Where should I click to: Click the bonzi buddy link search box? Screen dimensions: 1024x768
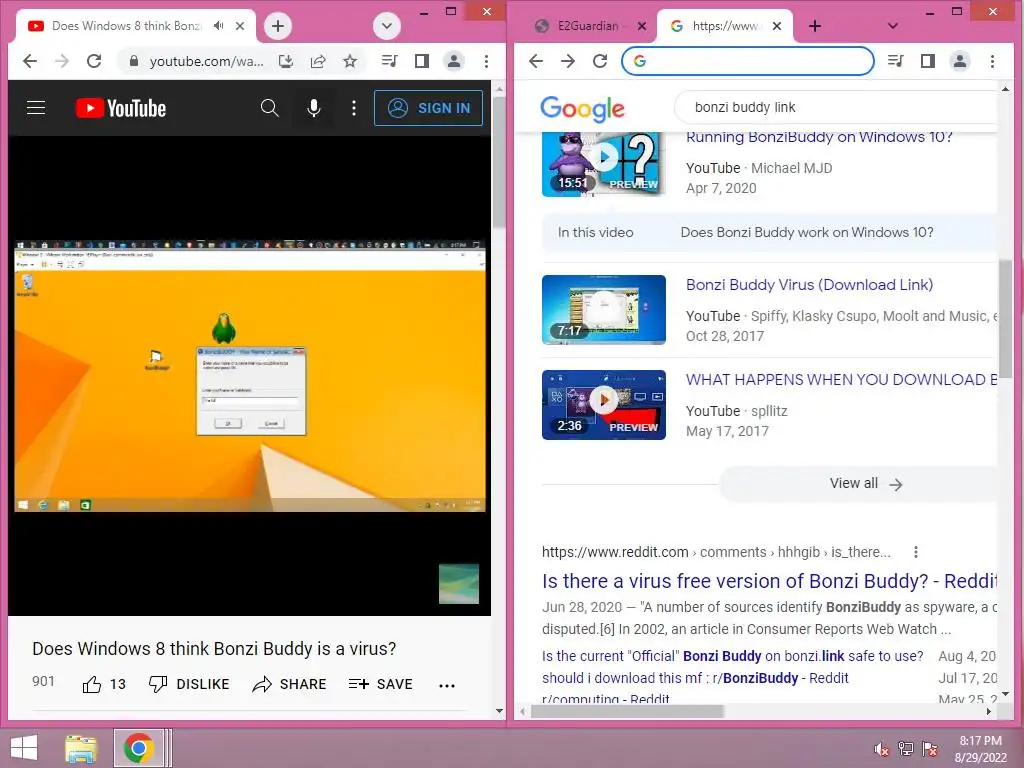point(836,108)
